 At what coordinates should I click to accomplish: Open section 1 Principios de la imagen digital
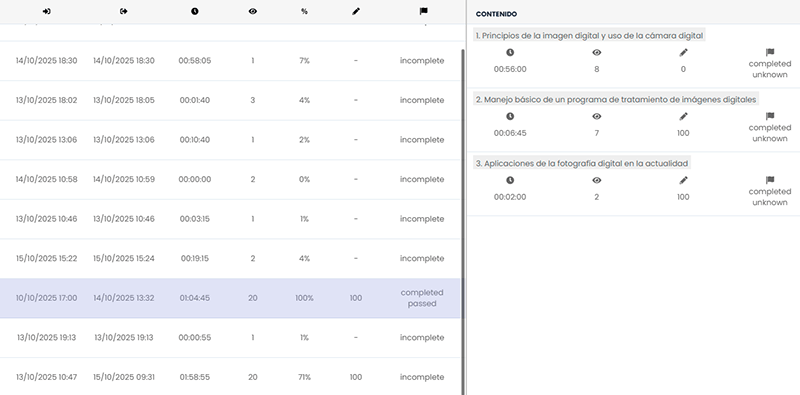tap(589, 36)
